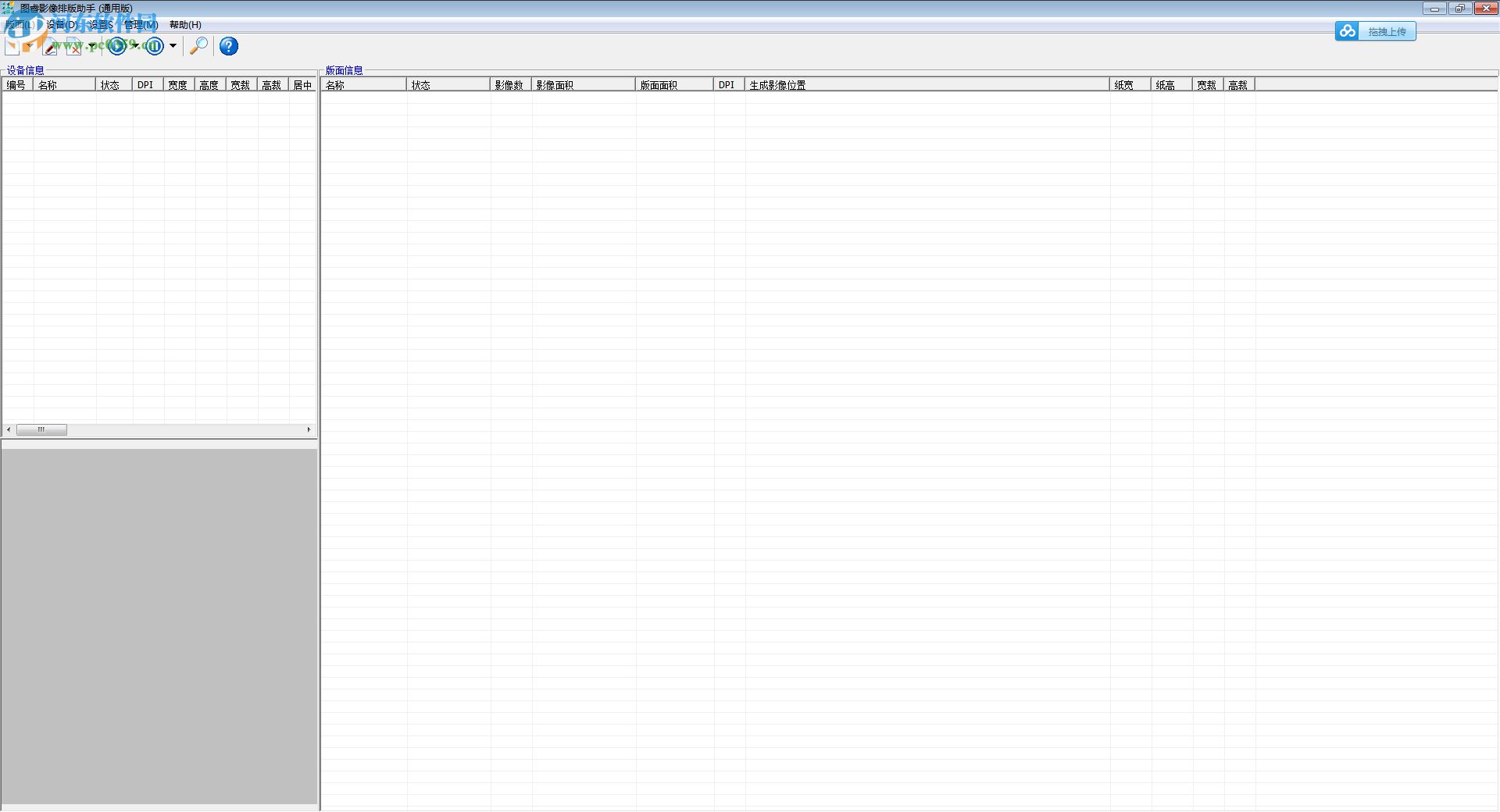Click layout list 名称 column header
The image size is (1500, 812).
pos(363,85)
